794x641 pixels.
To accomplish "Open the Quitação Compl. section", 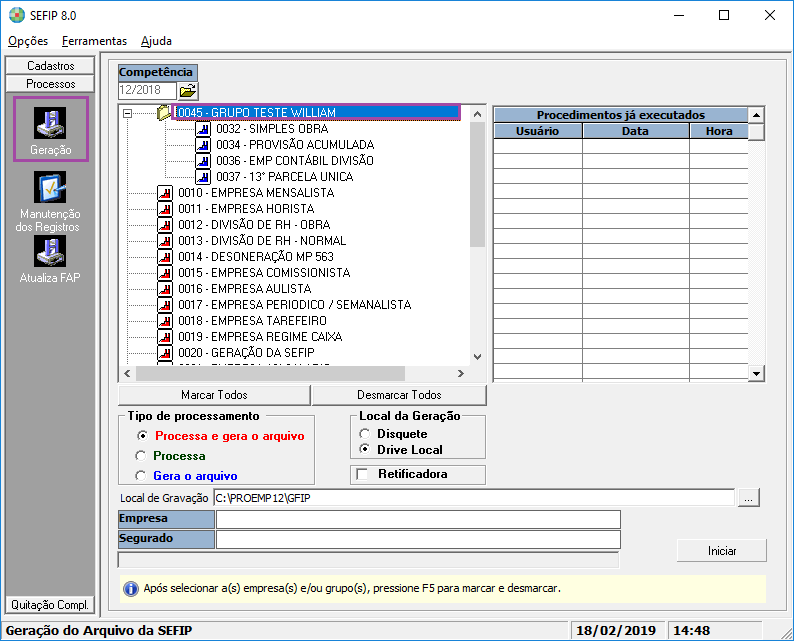I will pyautogui.click(x=50, y=605).
